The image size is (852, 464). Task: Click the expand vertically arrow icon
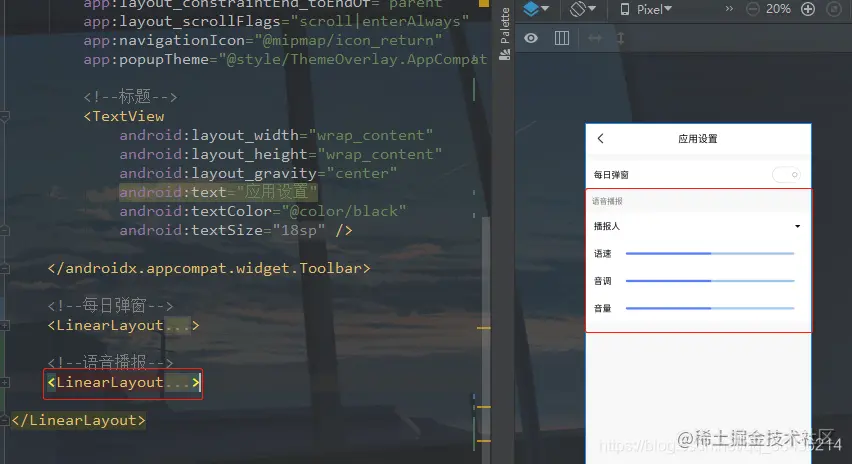[x=621, y=38]
